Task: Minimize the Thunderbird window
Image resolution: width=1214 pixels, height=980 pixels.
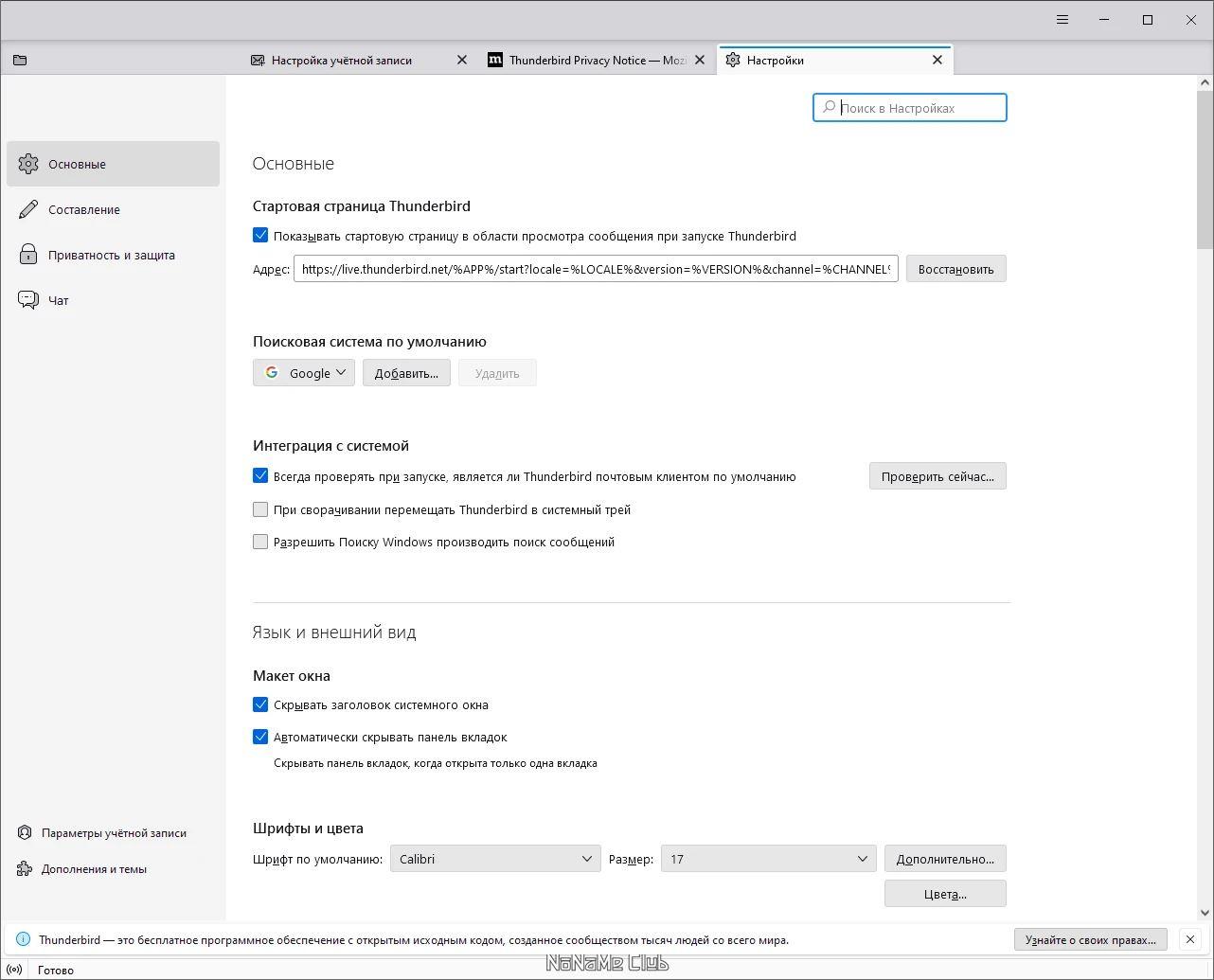Action: (x=1104, y=20)
